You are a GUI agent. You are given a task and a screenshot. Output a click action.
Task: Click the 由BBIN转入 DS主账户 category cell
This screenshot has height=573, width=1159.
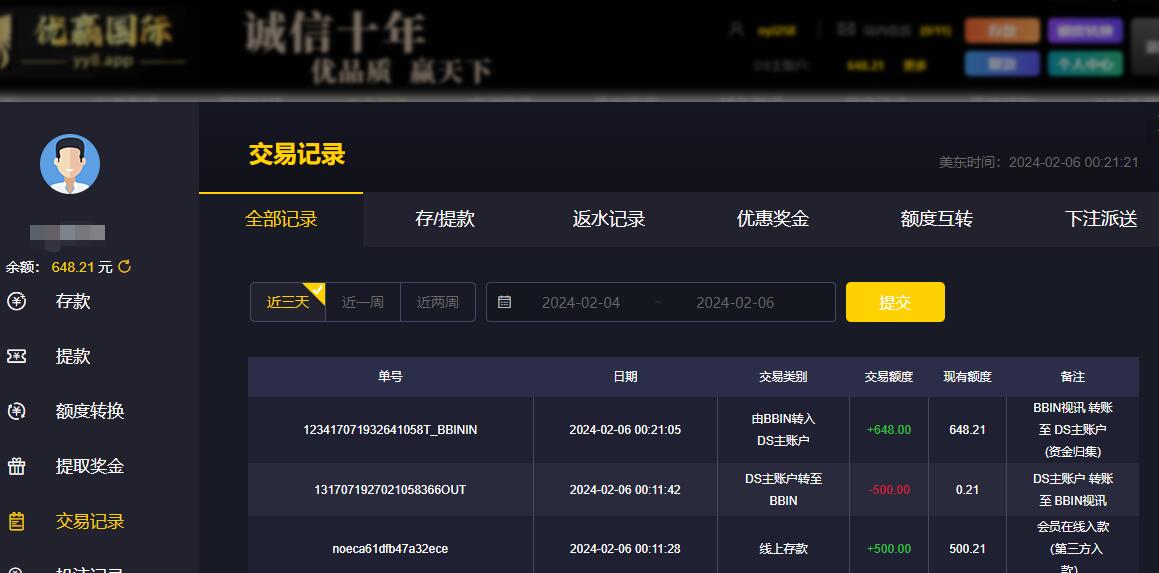tap(784, 430)
